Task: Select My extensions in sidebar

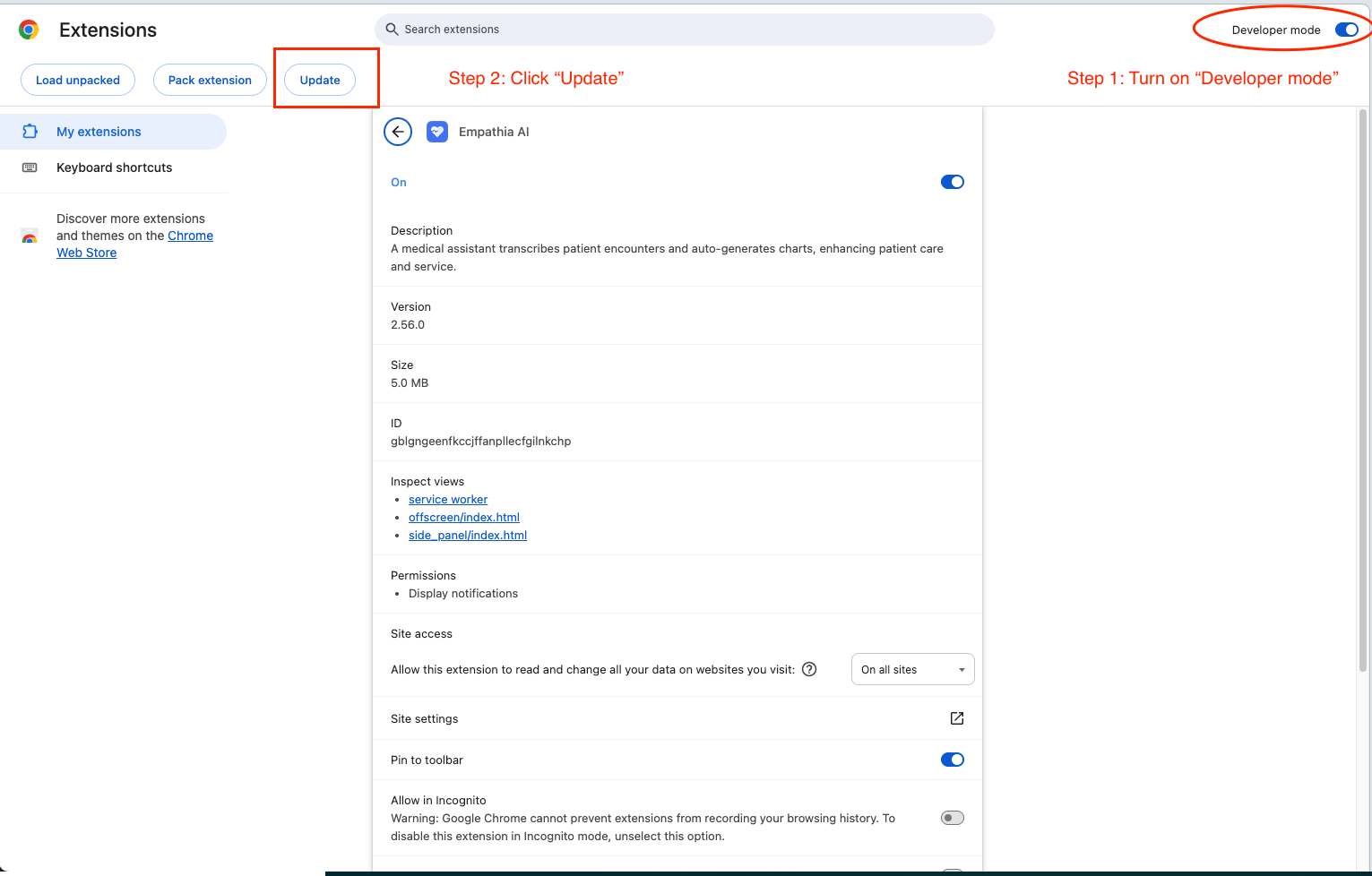Action: (113, 132)
